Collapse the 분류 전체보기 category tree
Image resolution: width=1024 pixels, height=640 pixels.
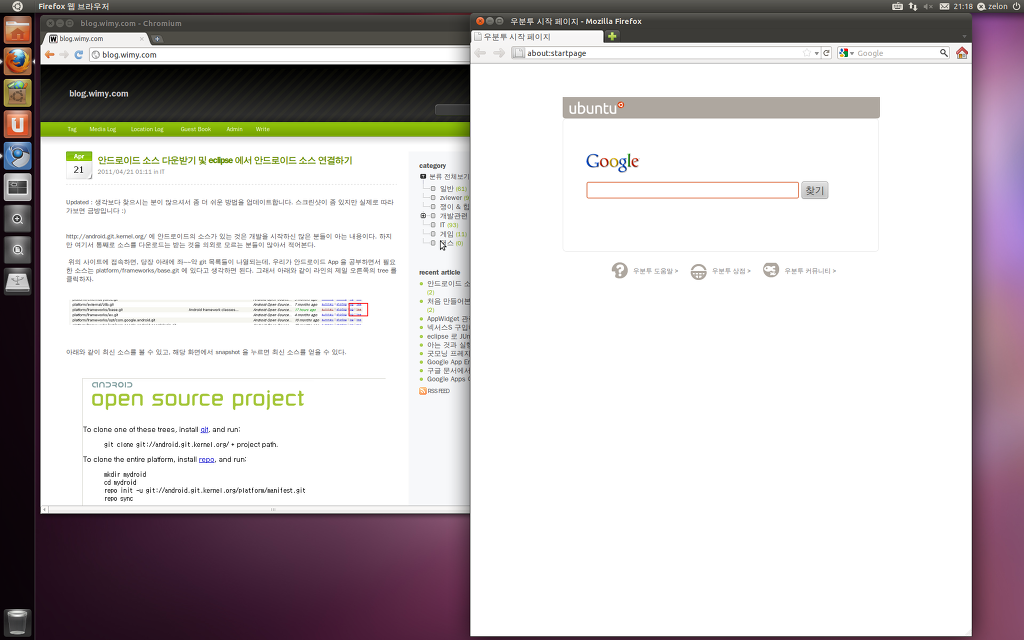click(x=423, y=176)
